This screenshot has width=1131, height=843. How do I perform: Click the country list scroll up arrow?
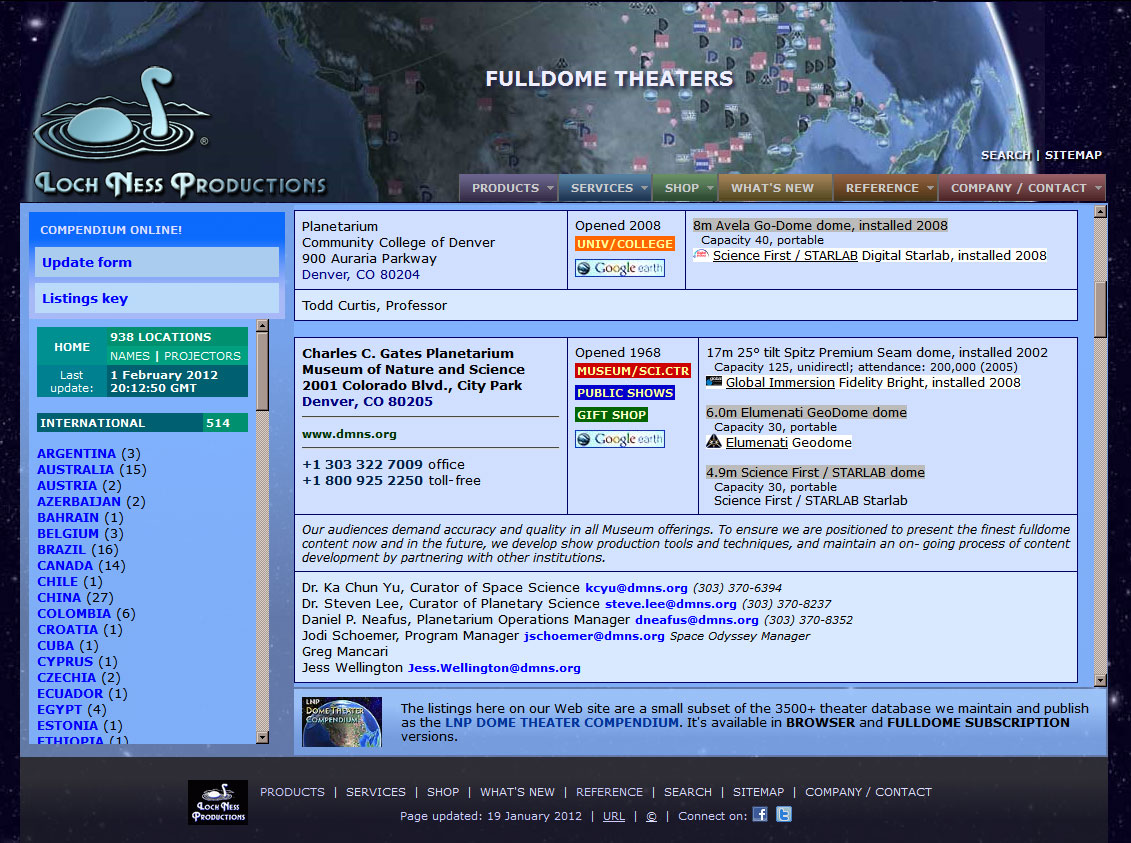pos(263,326)
